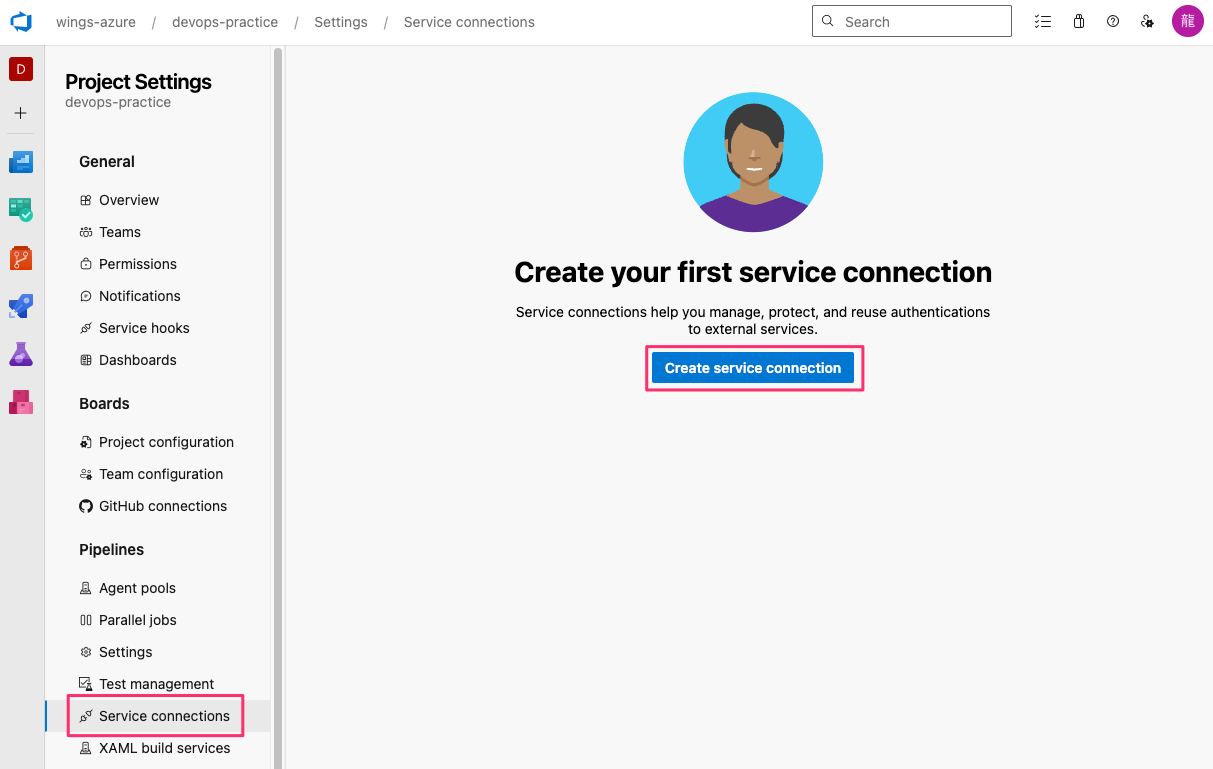Click the "devops-practice" subtitle under Project Settings

(x=118, y=102)
